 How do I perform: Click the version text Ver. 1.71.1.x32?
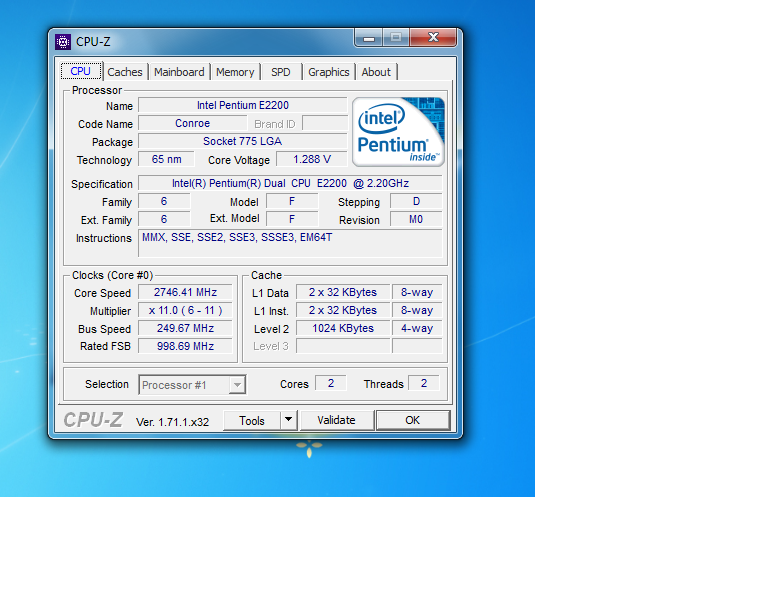pyautogui.click(x=172, y=422)
